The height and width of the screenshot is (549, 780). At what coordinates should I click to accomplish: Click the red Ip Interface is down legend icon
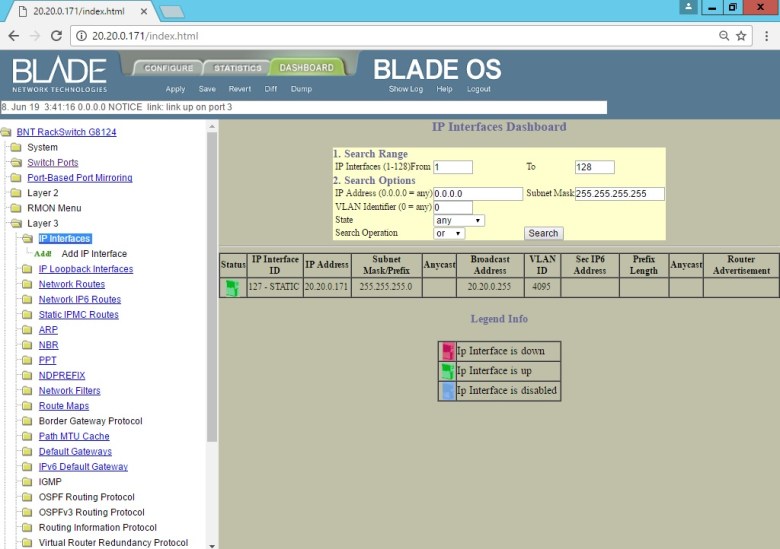coord(448,351)
